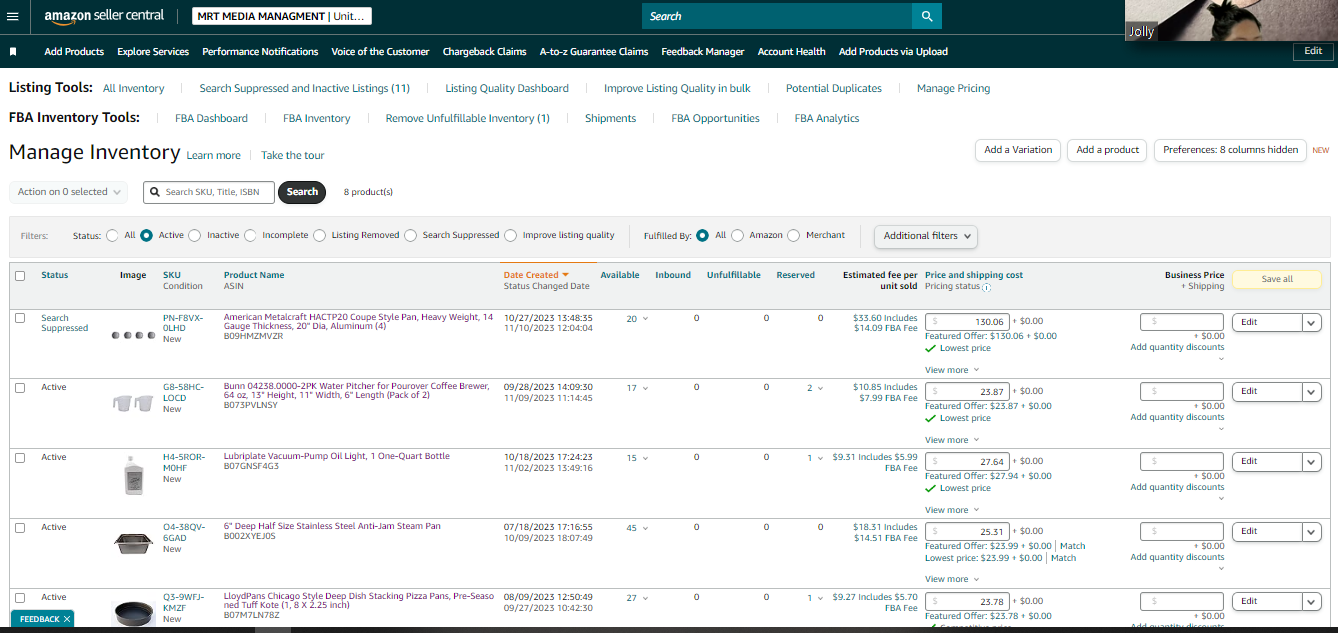This screenshot has width=1338, height=633.
Task: Open Add Products menu item
Action: (74, 51)
